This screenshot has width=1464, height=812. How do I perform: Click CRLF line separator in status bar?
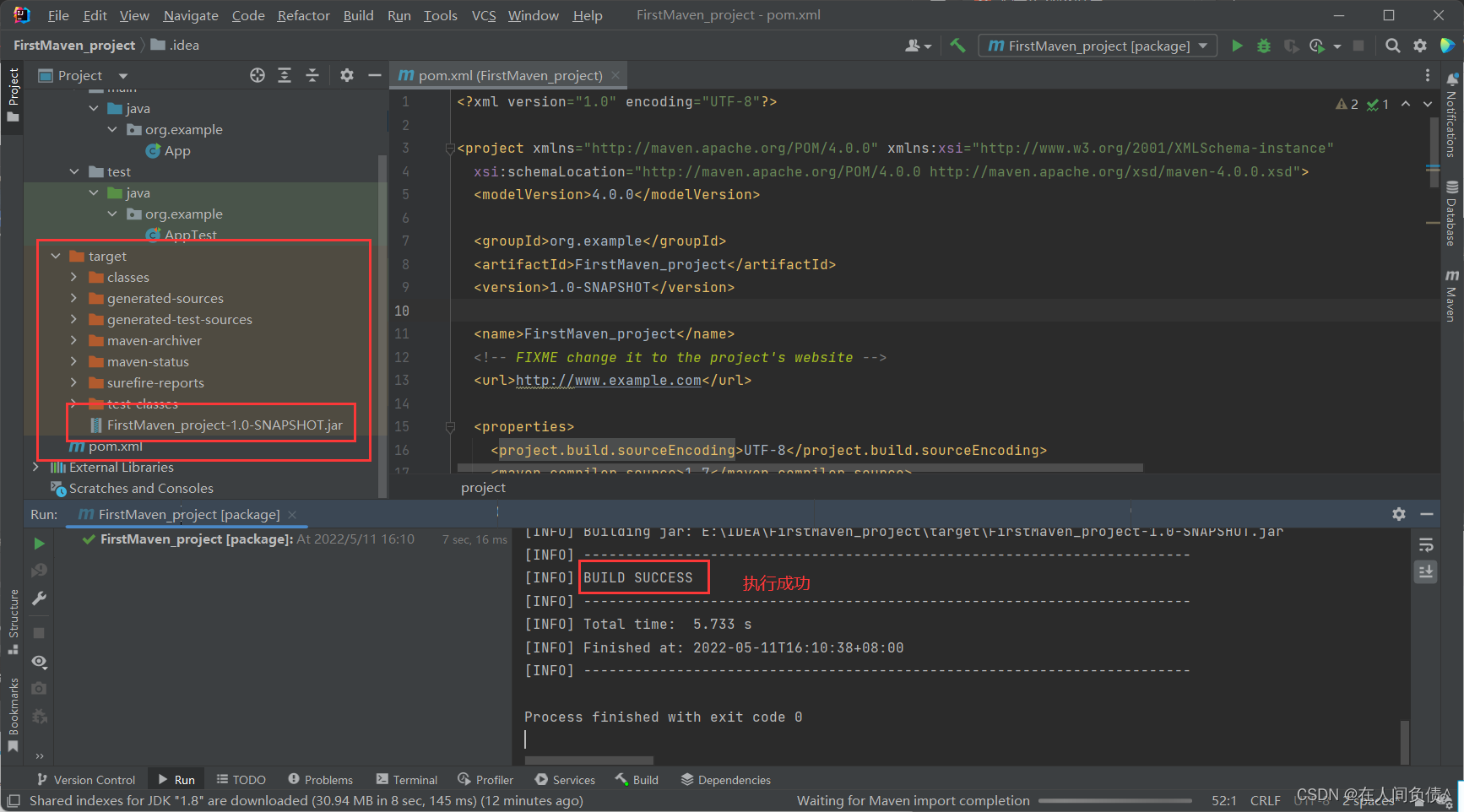1265,801
